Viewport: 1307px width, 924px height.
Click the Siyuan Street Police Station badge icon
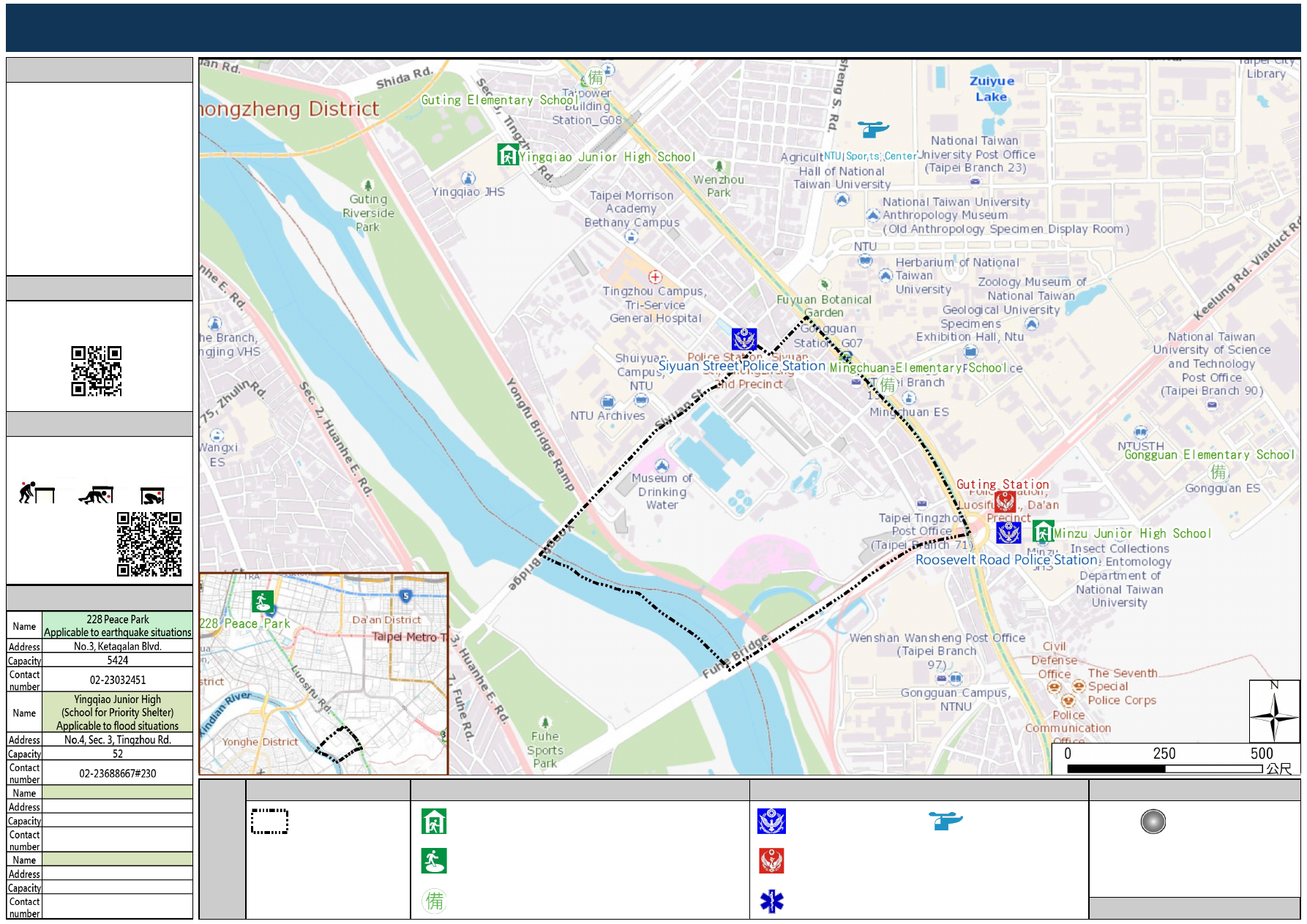[744, 339]
